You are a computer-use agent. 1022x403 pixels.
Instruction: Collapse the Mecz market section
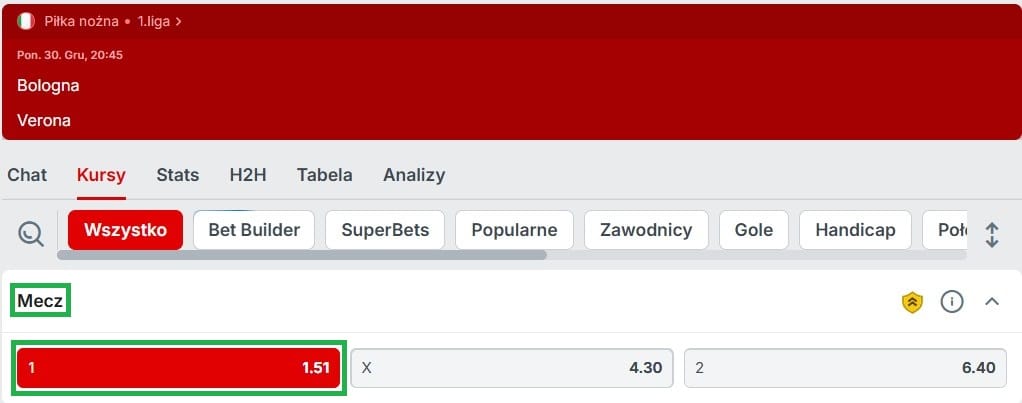[x=992, y=301]
